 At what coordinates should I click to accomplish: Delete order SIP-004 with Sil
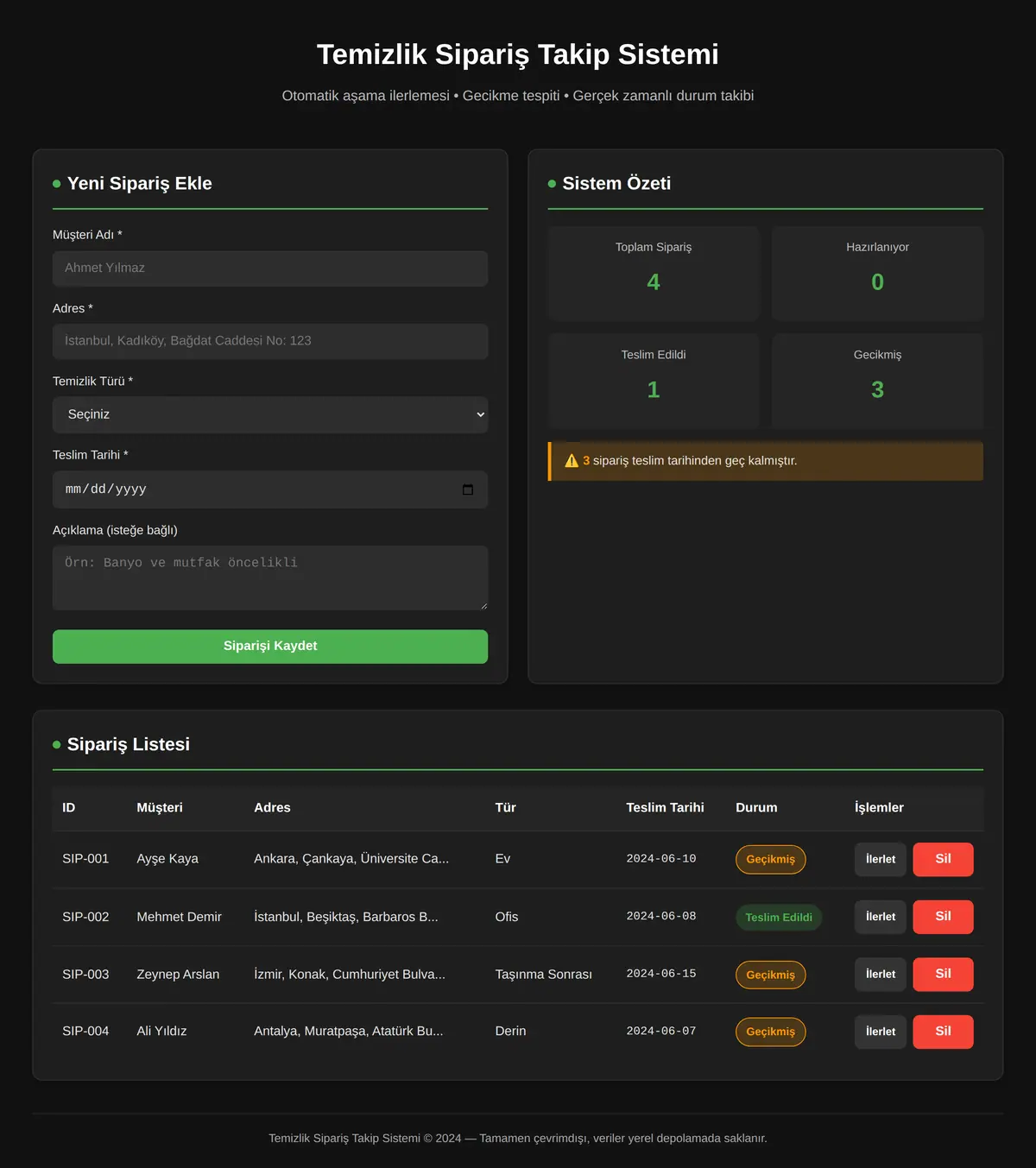(943, 1032)
